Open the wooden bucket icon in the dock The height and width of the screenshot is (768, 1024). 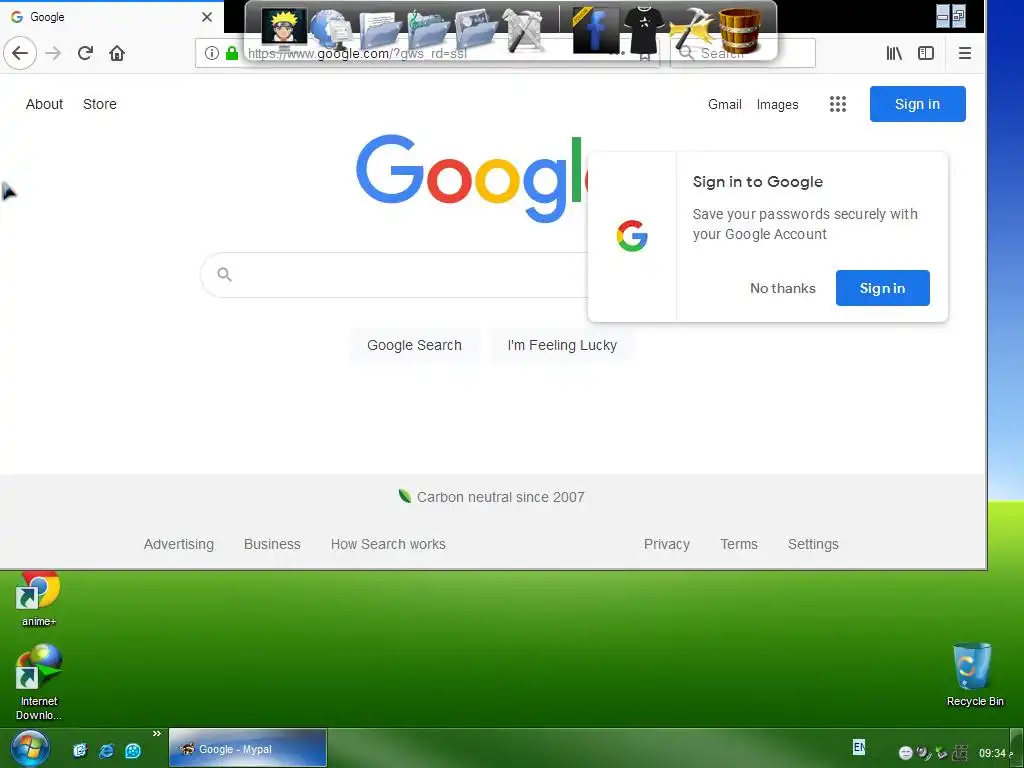click(x=740, y=30)
